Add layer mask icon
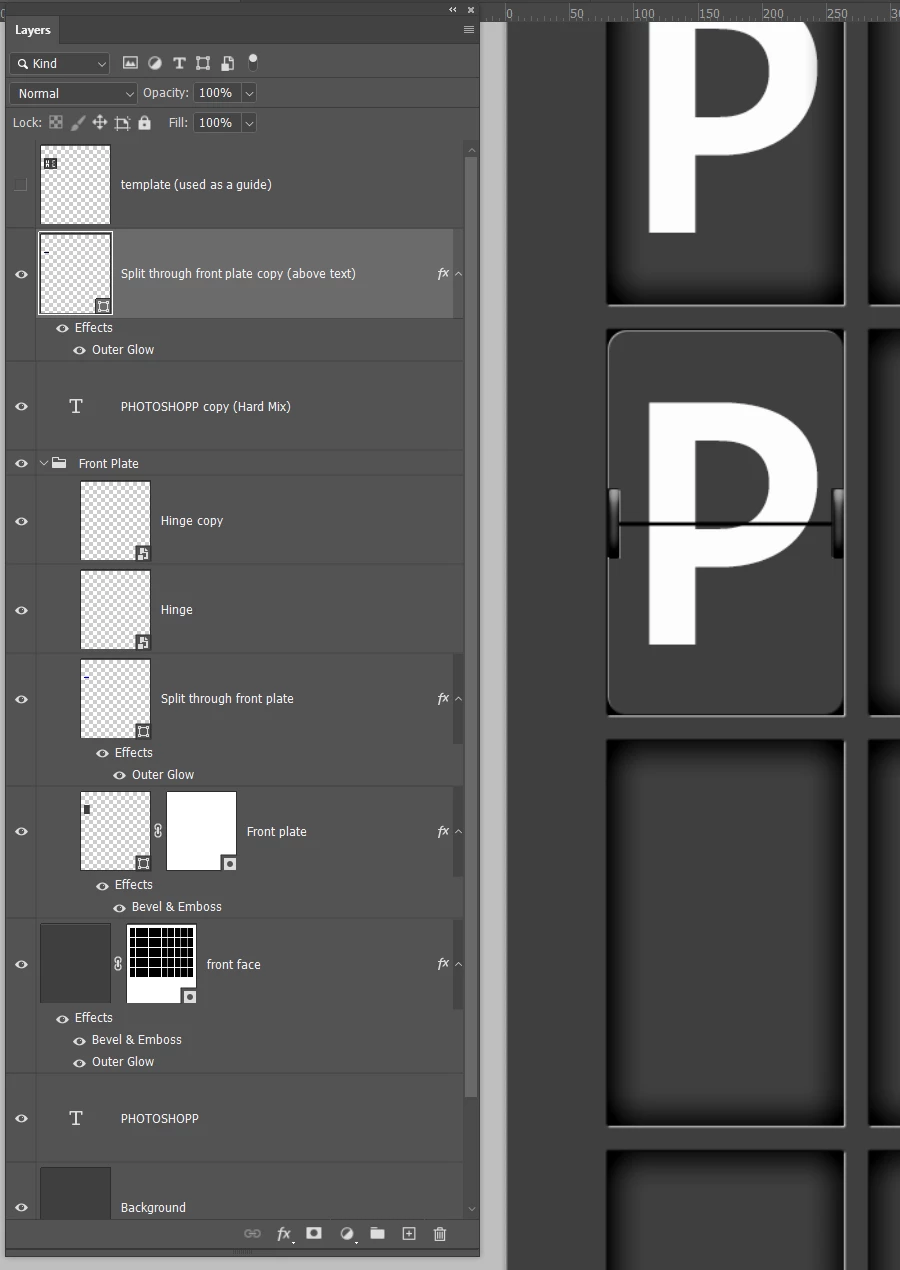This screenshot has height=1270, width=900. pos(314,1234)
